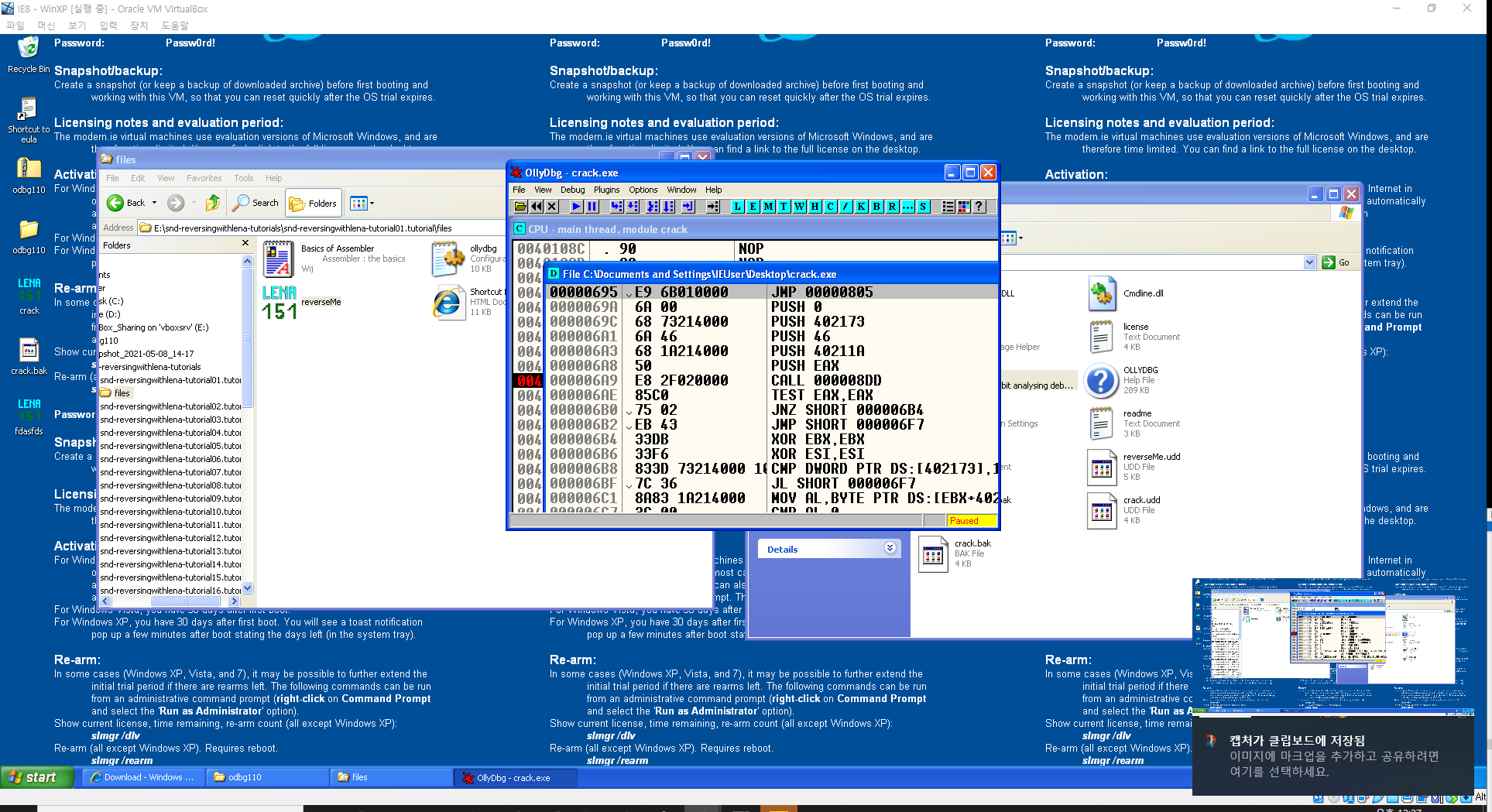Click the Recycle Bin desktop icon

[x=29, y=54]
